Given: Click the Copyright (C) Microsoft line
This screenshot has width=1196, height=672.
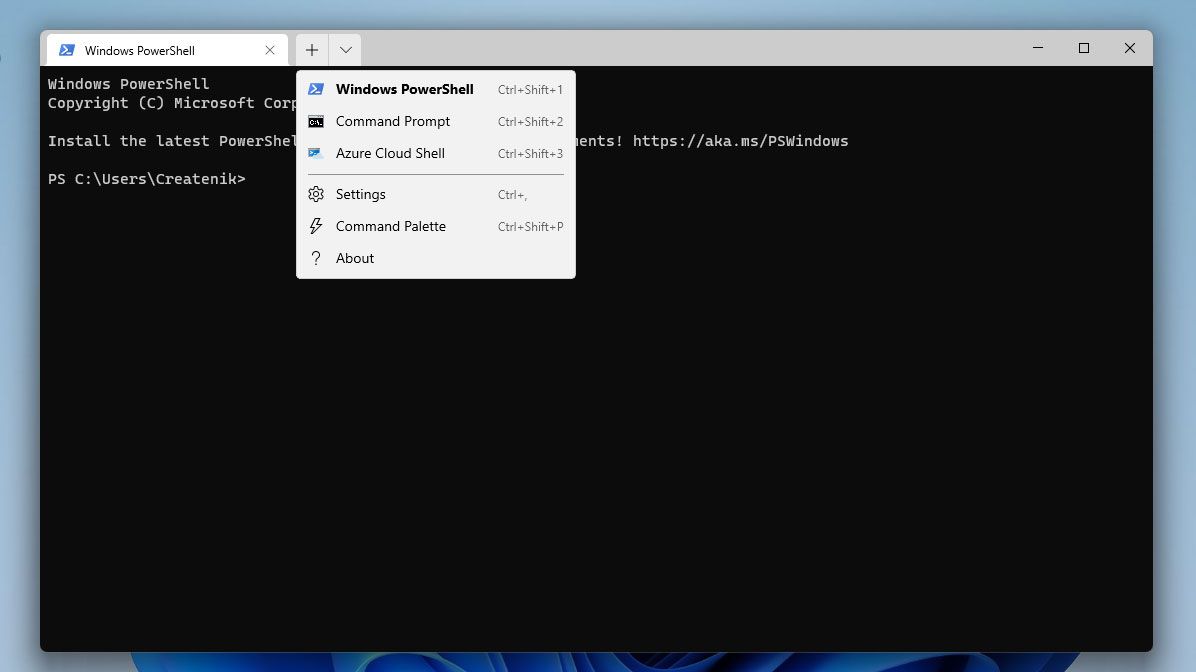Looking at the screenshot, I should tap(172, 103).
